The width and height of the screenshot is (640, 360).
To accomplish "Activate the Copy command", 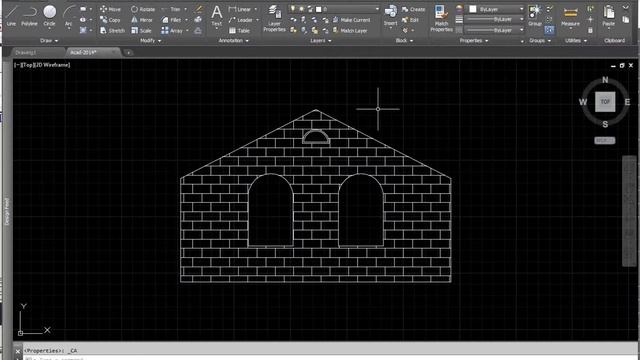I will tap(110, 20).
